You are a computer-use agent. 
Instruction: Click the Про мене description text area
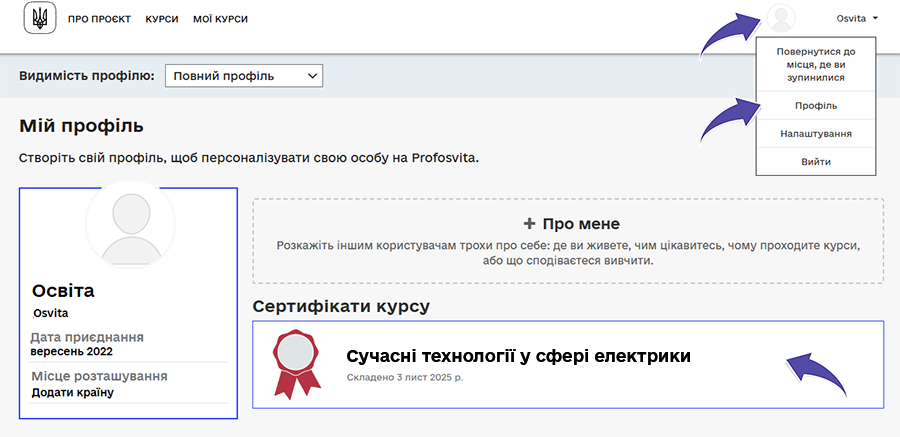568,253
